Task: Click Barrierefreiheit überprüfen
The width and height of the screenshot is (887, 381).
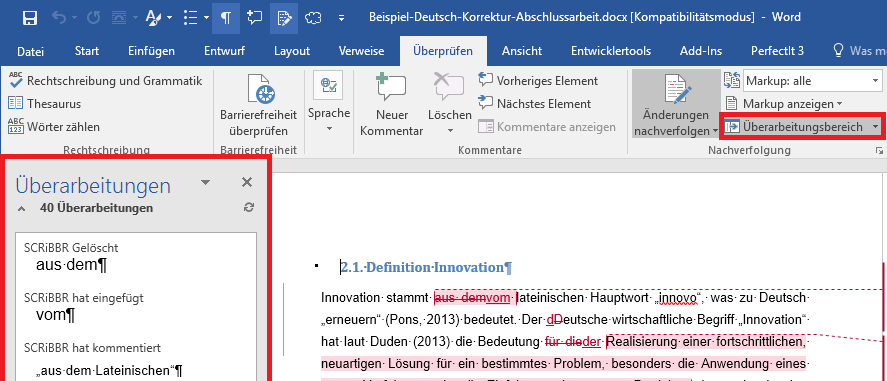Action: tap(259, 106)
